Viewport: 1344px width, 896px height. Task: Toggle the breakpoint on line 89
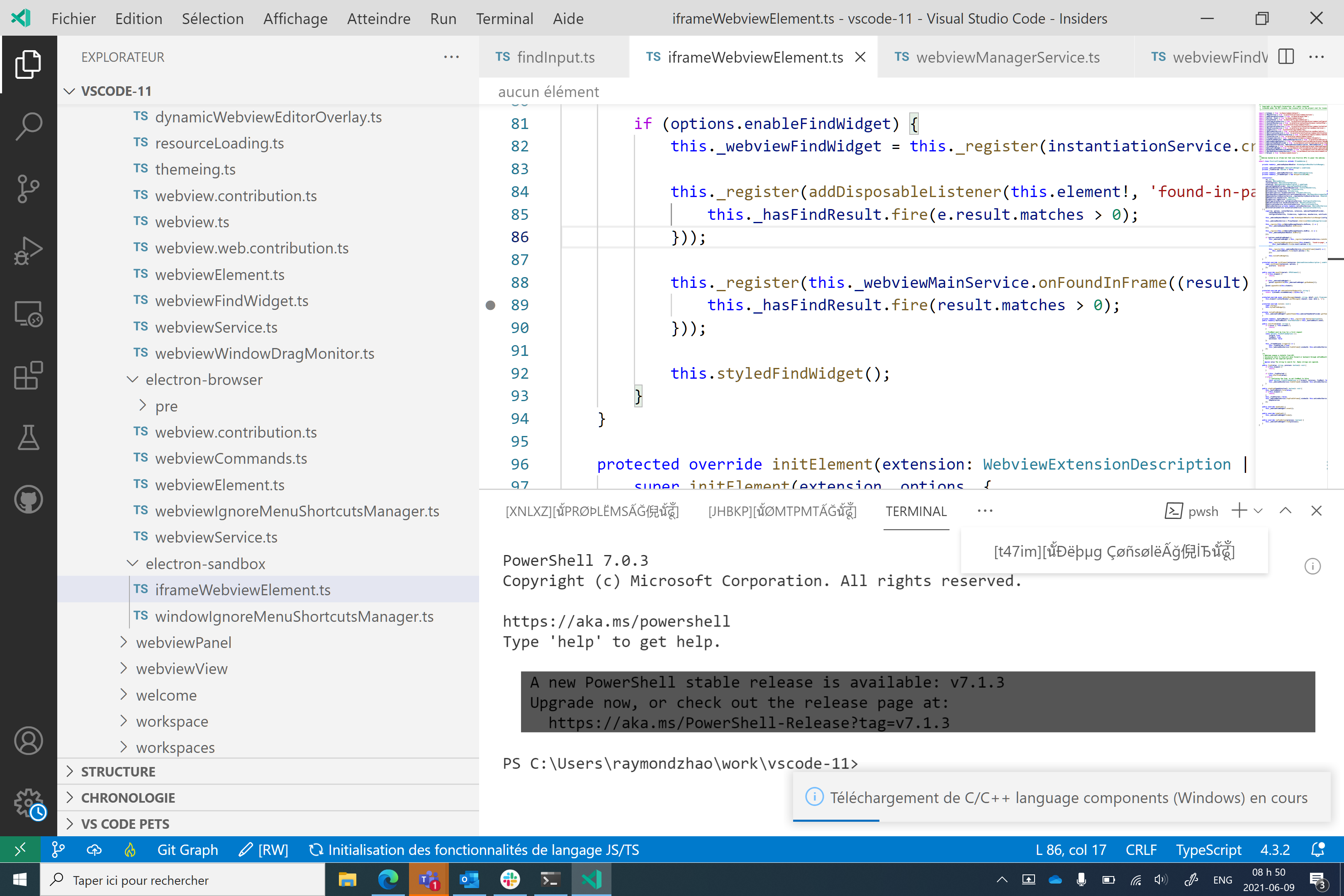[x=492, y=304]
